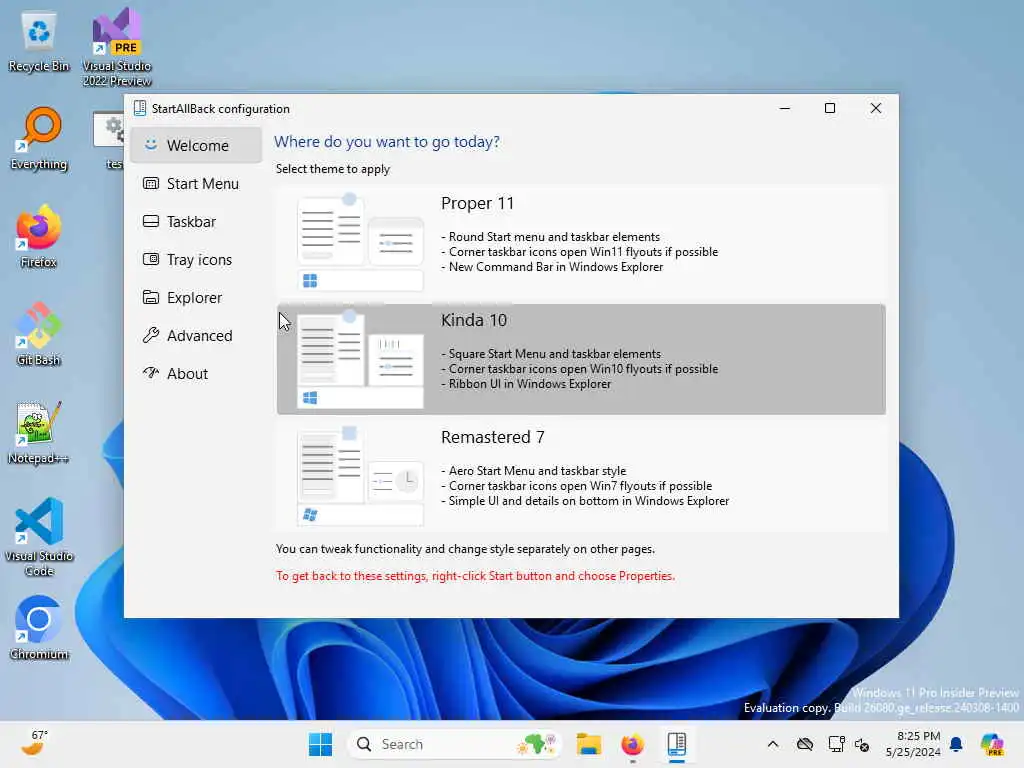Select the Chromium desktop shortcut
The height and width of the screenshot is (768, 1024).
click(39, 628)
